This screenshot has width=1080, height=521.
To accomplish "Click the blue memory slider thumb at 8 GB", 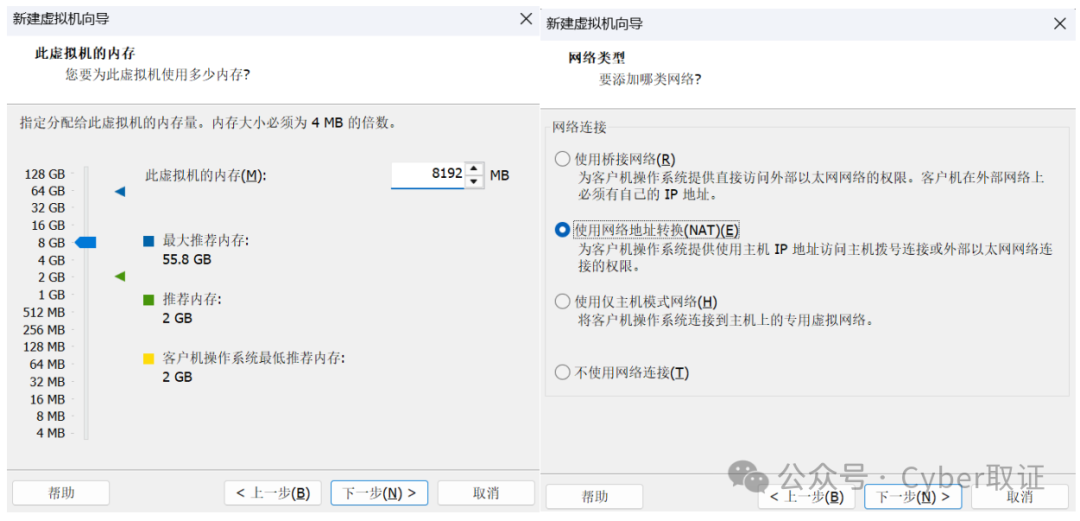I will [85, 243].
